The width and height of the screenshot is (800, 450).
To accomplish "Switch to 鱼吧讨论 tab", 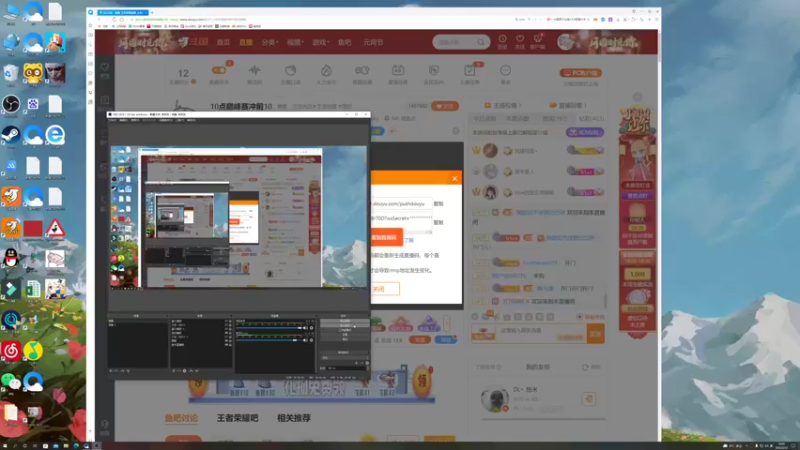I will point(181,418).
